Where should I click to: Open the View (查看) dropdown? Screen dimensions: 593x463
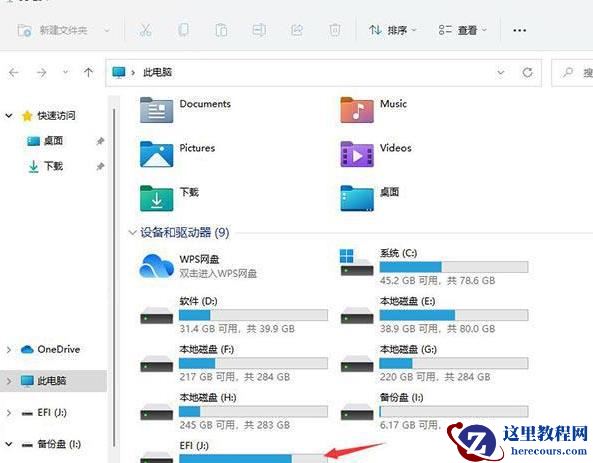[463, 30]
